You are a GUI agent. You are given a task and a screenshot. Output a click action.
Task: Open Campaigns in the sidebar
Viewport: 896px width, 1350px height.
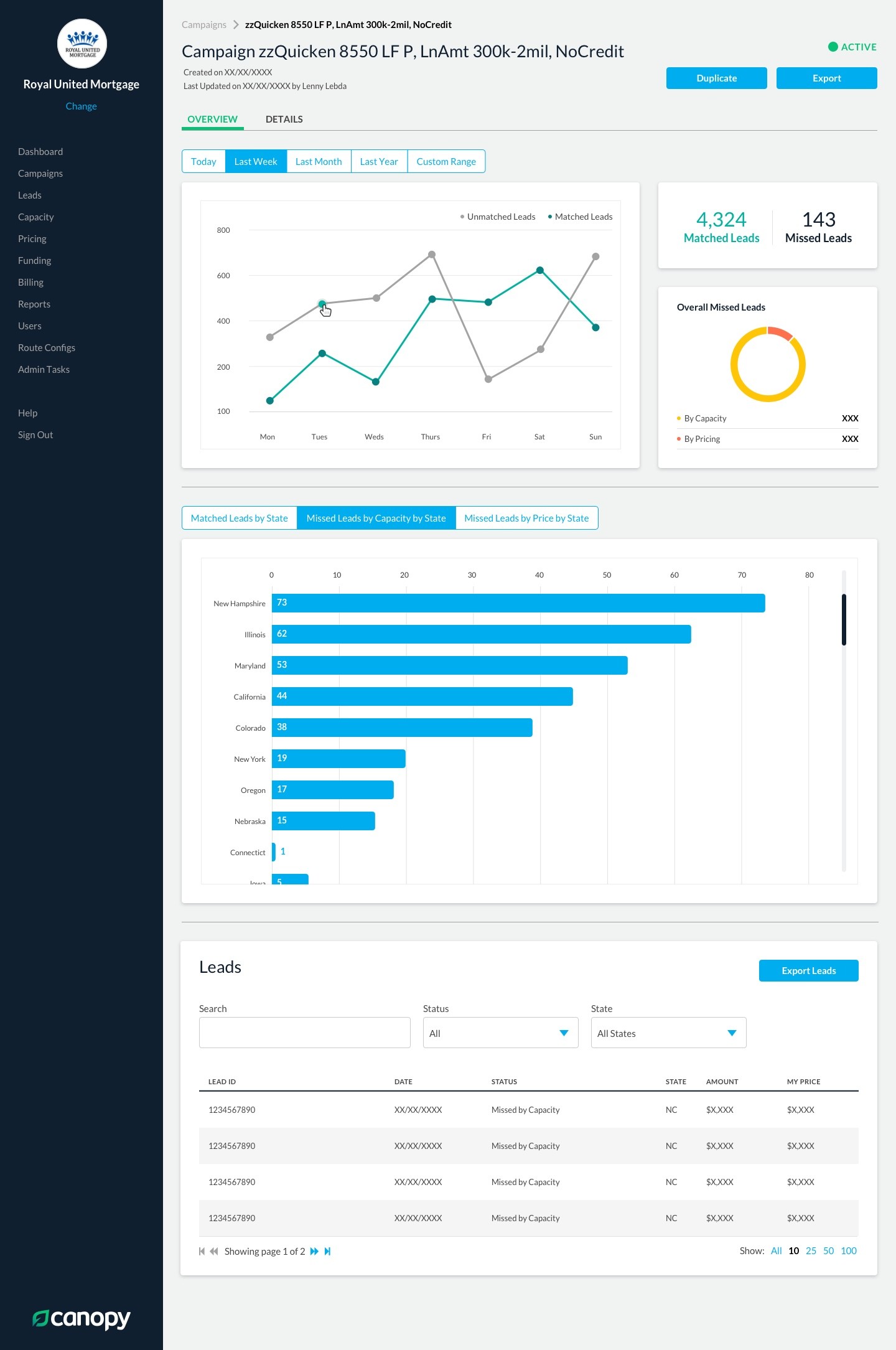click(x=40, y=173)
